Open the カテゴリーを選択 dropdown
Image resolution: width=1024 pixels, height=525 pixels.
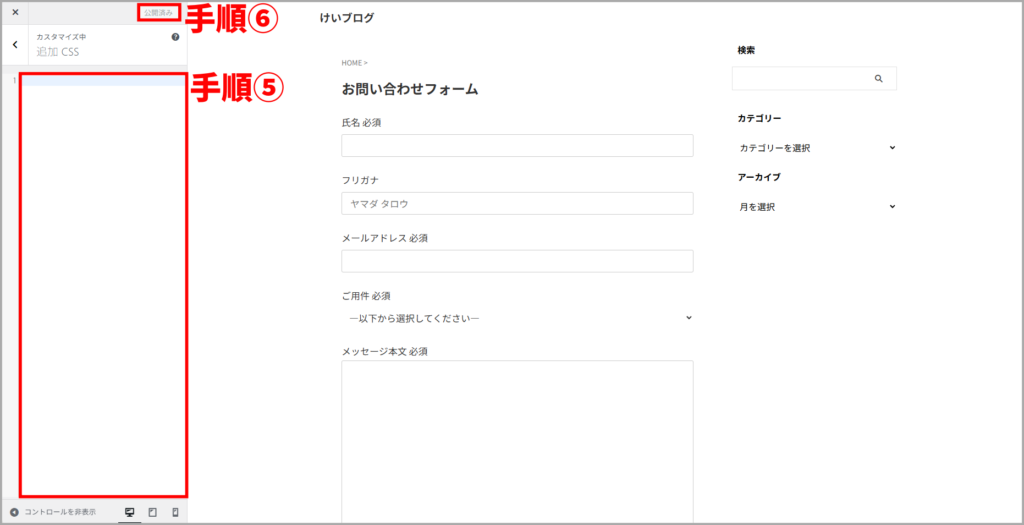click(816, 148)
